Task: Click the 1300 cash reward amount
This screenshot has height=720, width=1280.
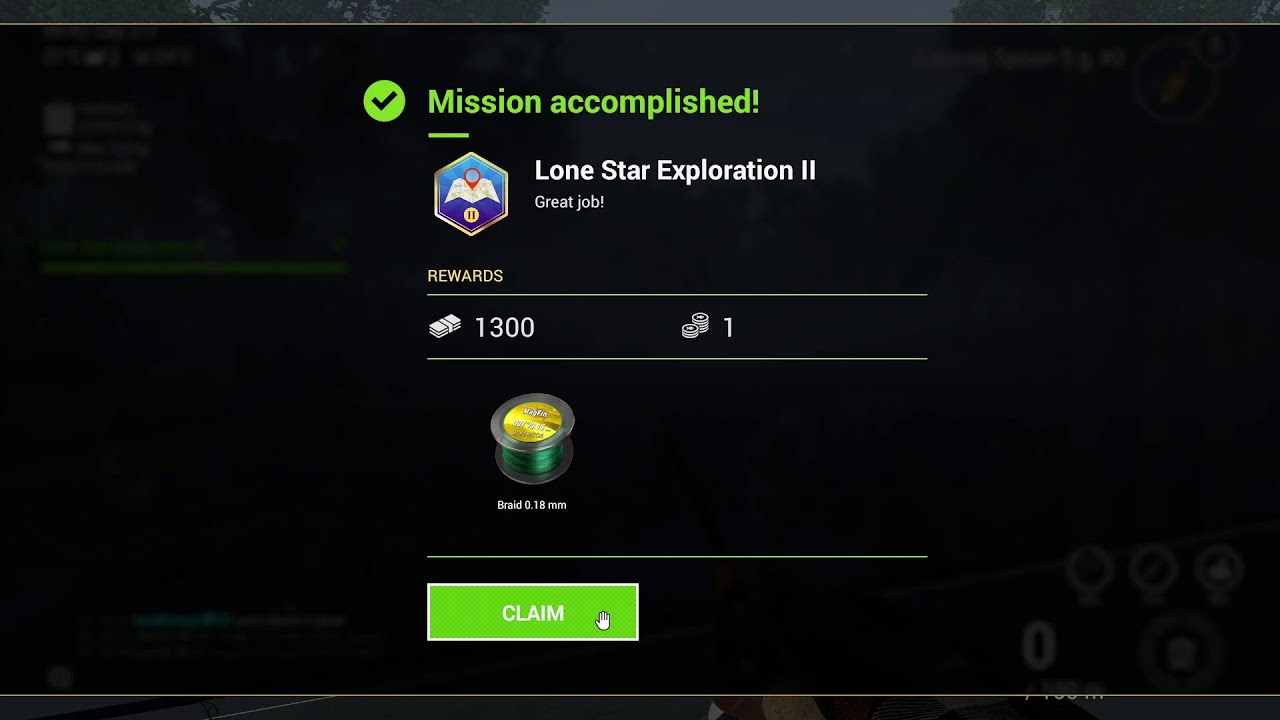Action: (504, 328)
